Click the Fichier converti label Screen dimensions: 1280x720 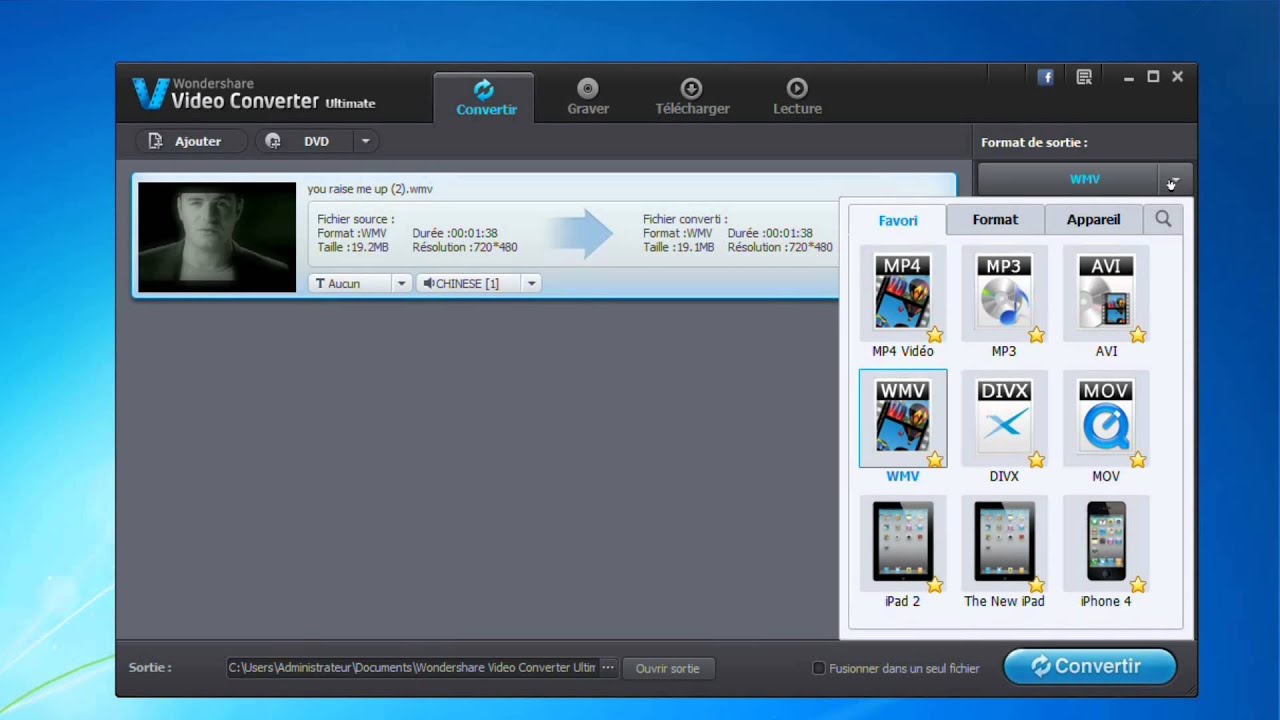tap(685, 219)
